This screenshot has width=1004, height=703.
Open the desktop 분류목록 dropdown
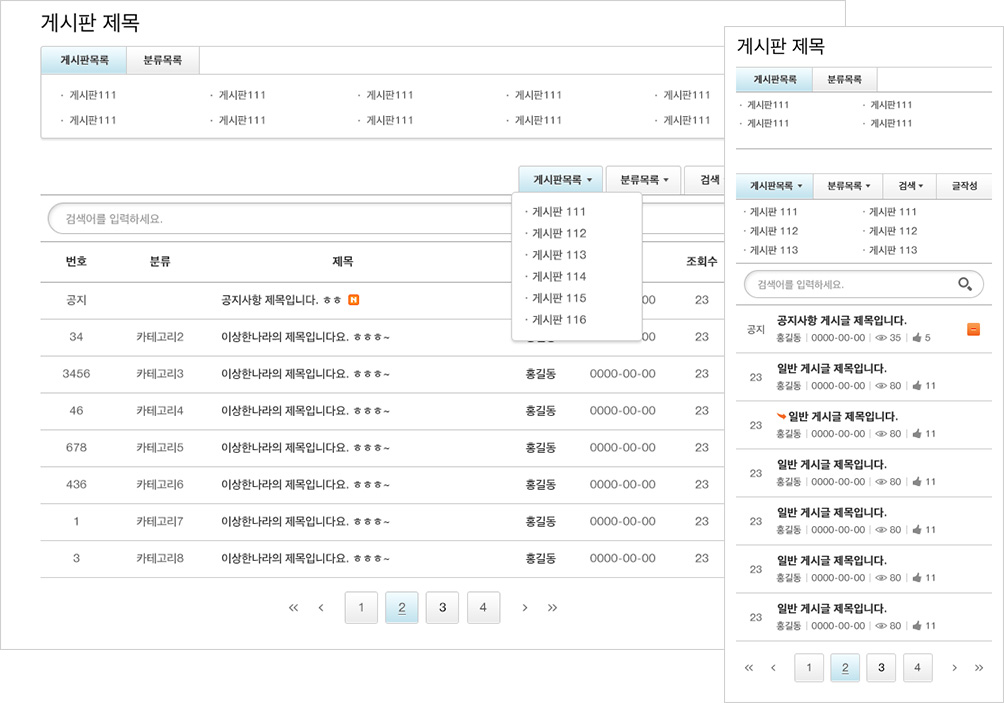pyautogui.click(x=643, y=180)
